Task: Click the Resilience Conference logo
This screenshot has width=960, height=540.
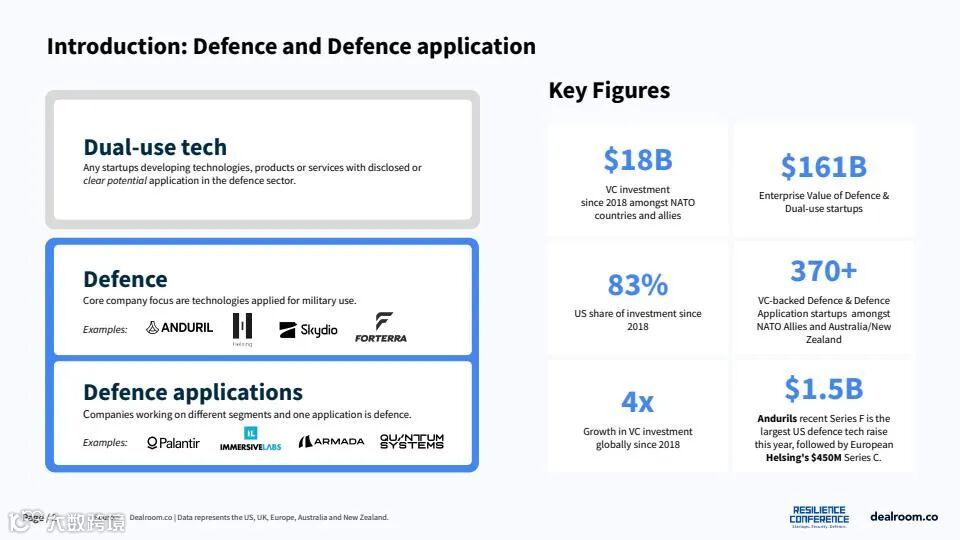Action: click(x=819, y=517)
